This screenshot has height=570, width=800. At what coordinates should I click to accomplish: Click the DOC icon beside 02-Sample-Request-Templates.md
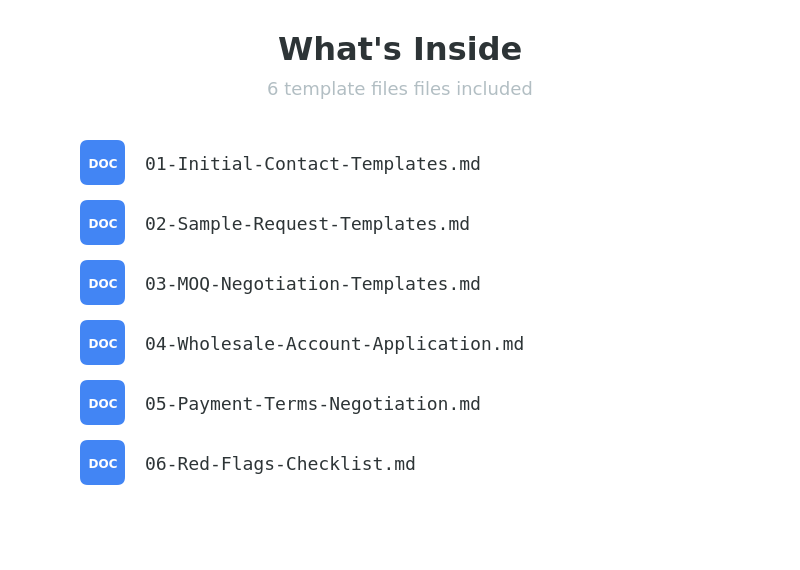[102, 223]
